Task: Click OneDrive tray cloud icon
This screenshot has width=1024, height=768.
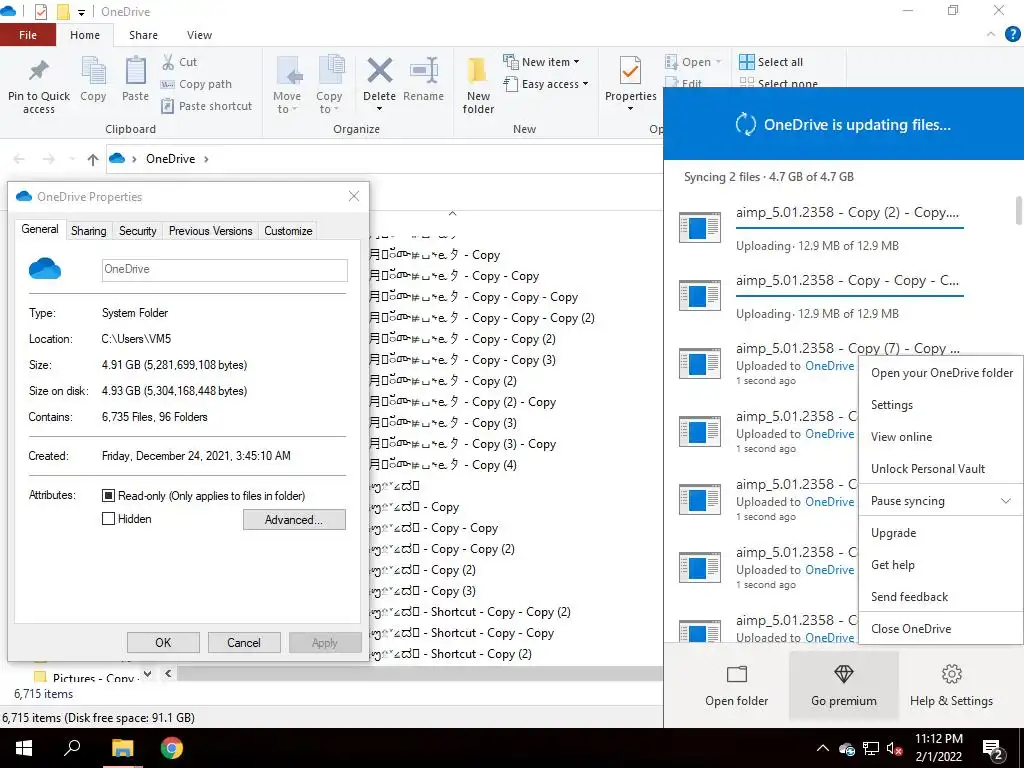Action: tap(847, 748)
